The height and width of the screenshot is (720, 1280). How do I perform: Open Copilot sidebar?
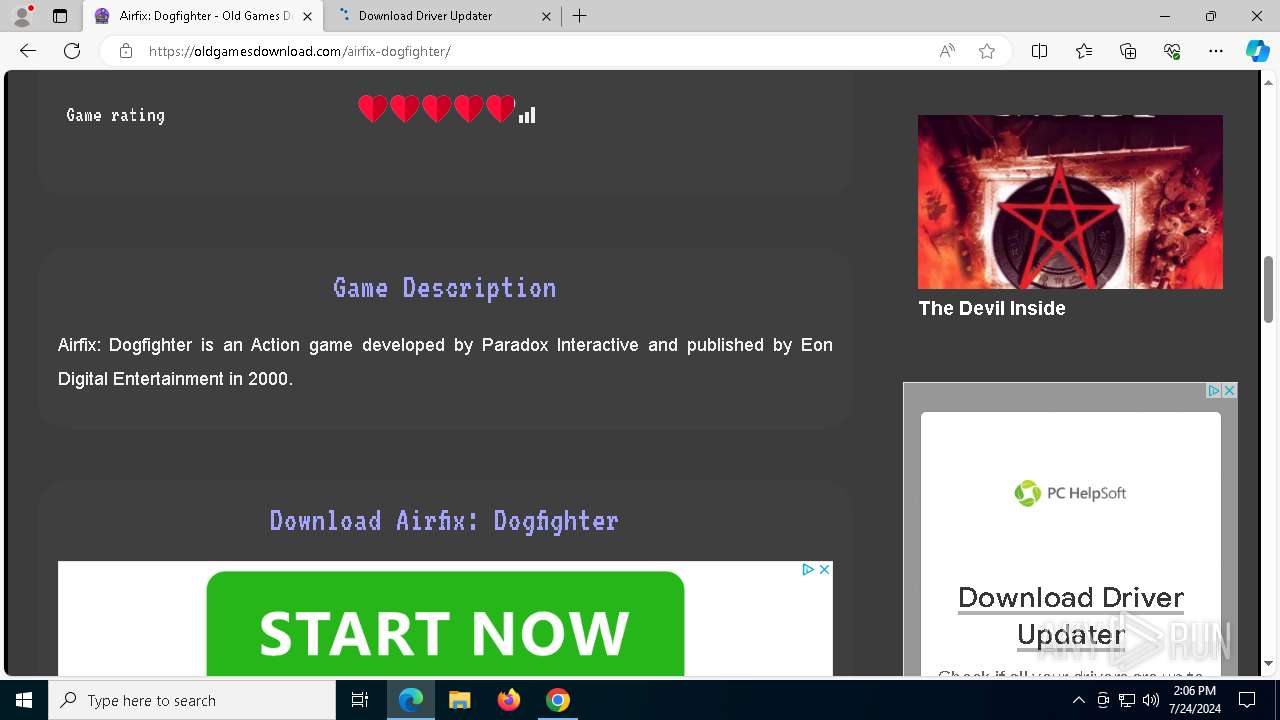pos(1257,51)
